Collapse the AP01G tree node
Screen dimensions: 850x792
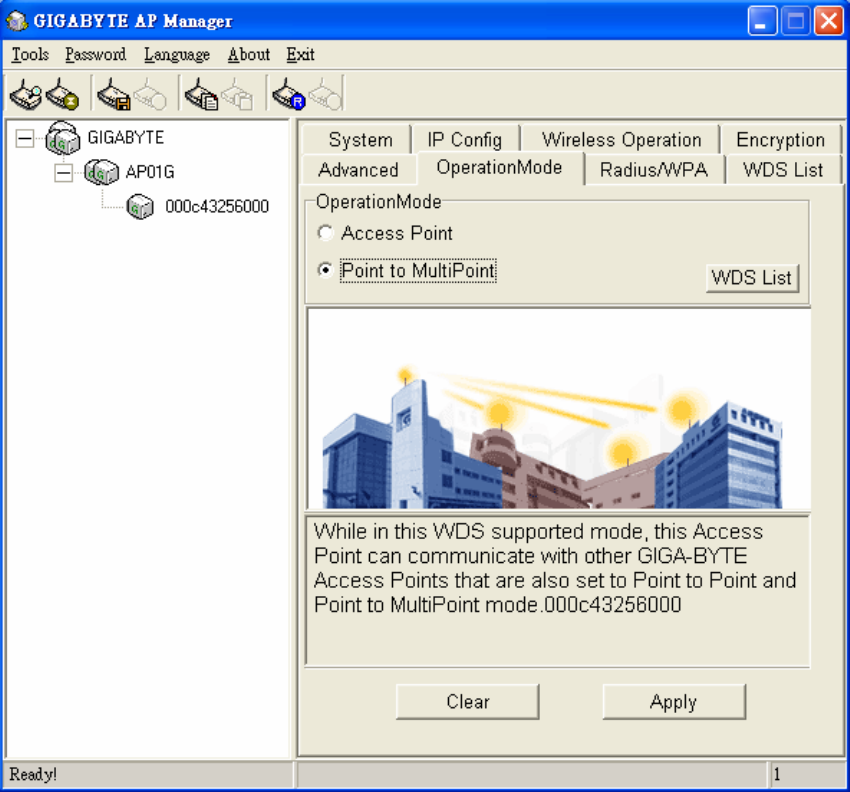[x=63, y=173]
